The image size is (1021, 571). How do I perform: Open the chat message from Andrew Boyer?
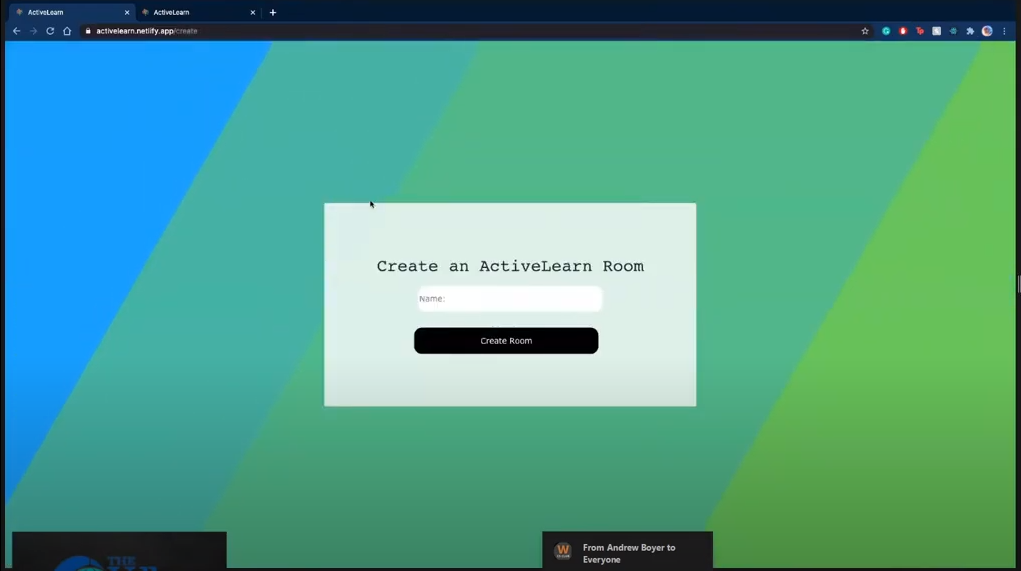point(627,551)
